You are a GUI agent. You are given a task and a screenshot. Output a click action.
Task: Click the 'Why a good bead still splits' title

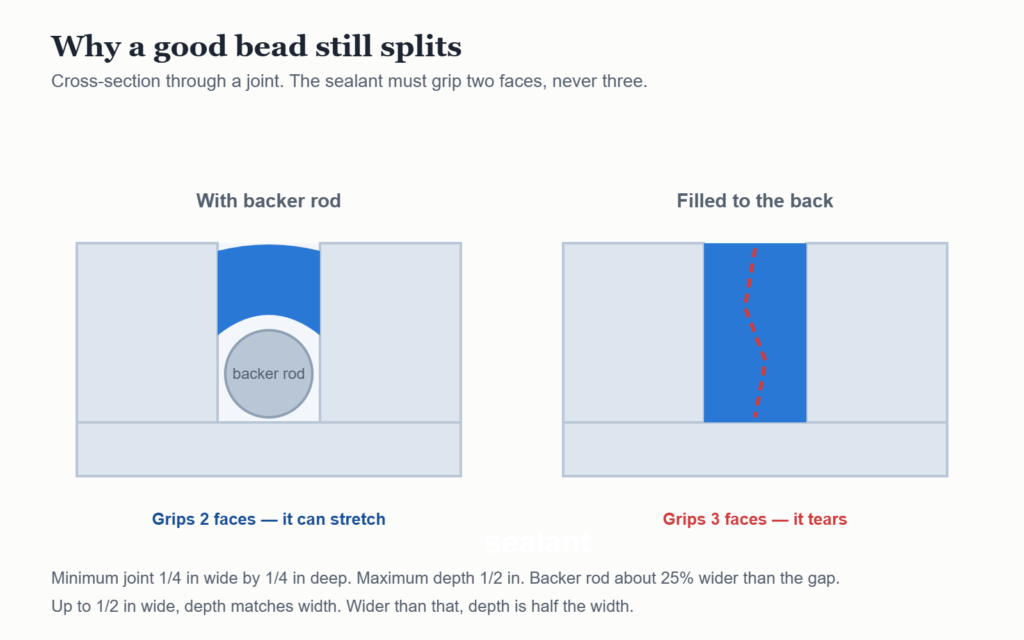coord(256,46)
